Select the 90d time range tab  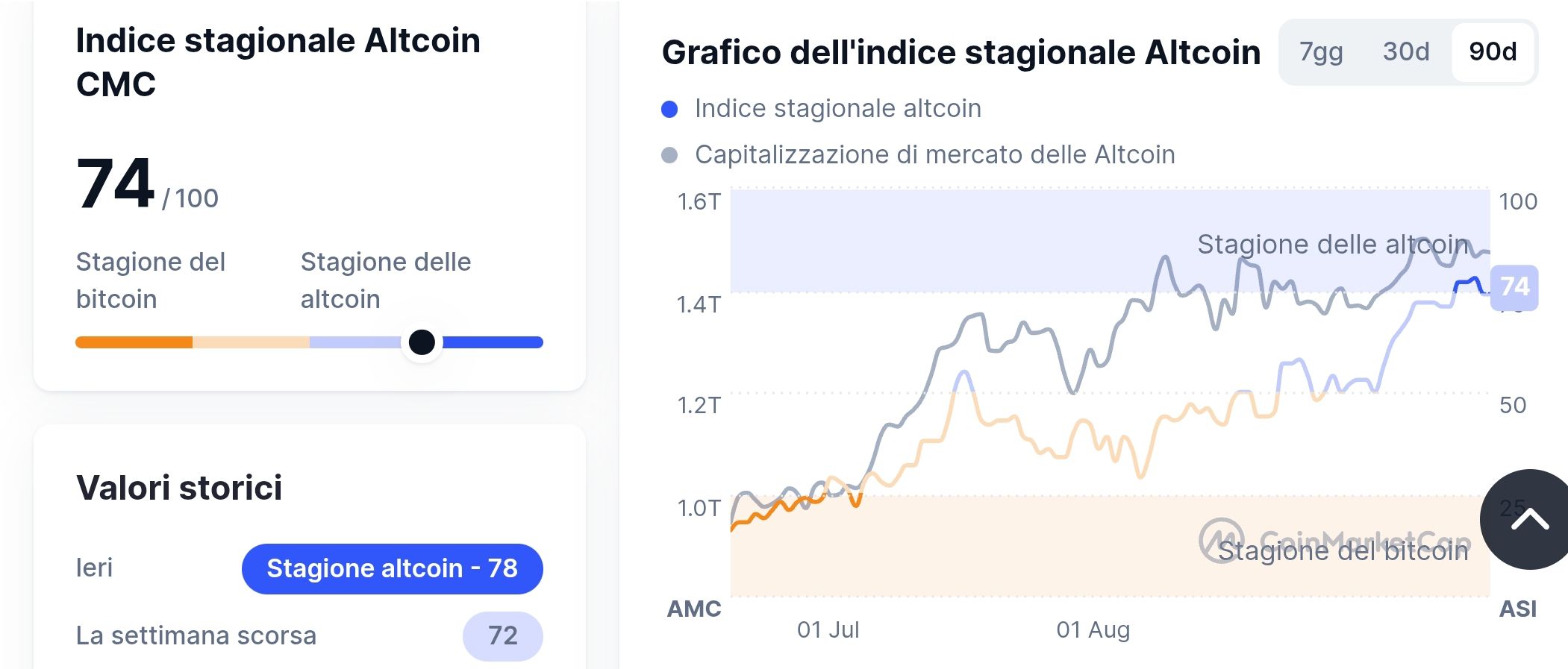[x=1493, y=51]
